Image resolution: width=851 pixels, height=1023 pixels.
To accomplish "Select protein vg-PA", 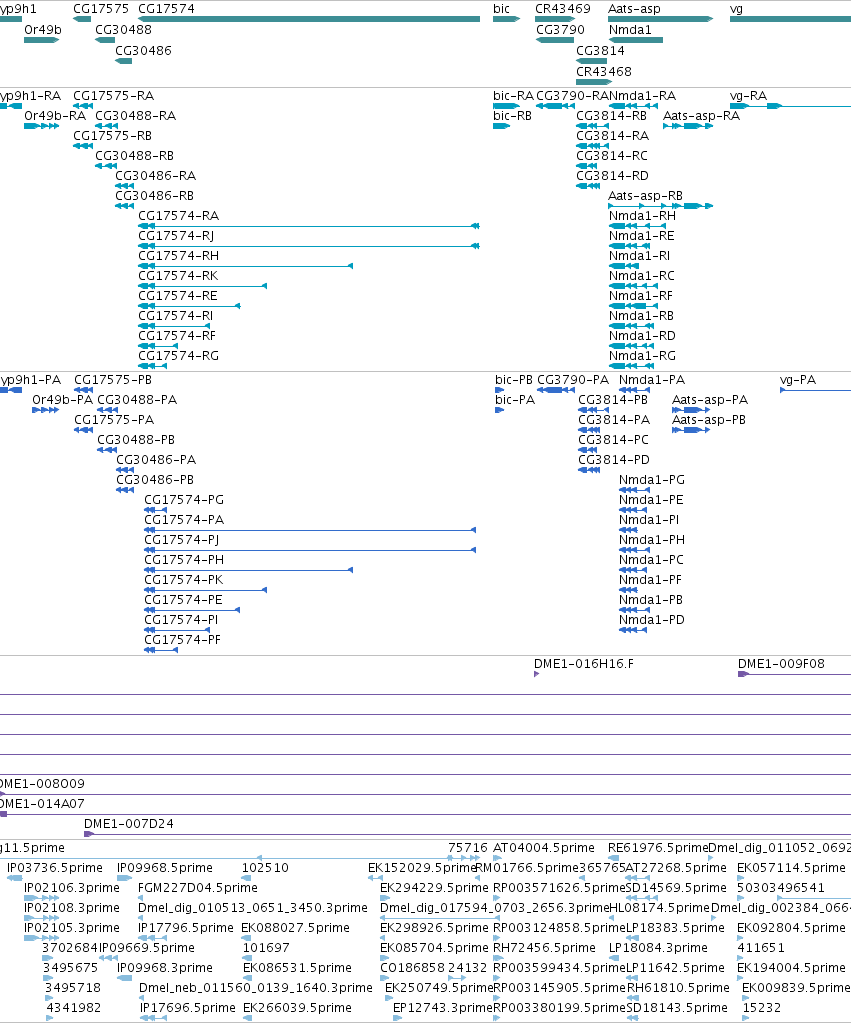I will tap(816, 390).
